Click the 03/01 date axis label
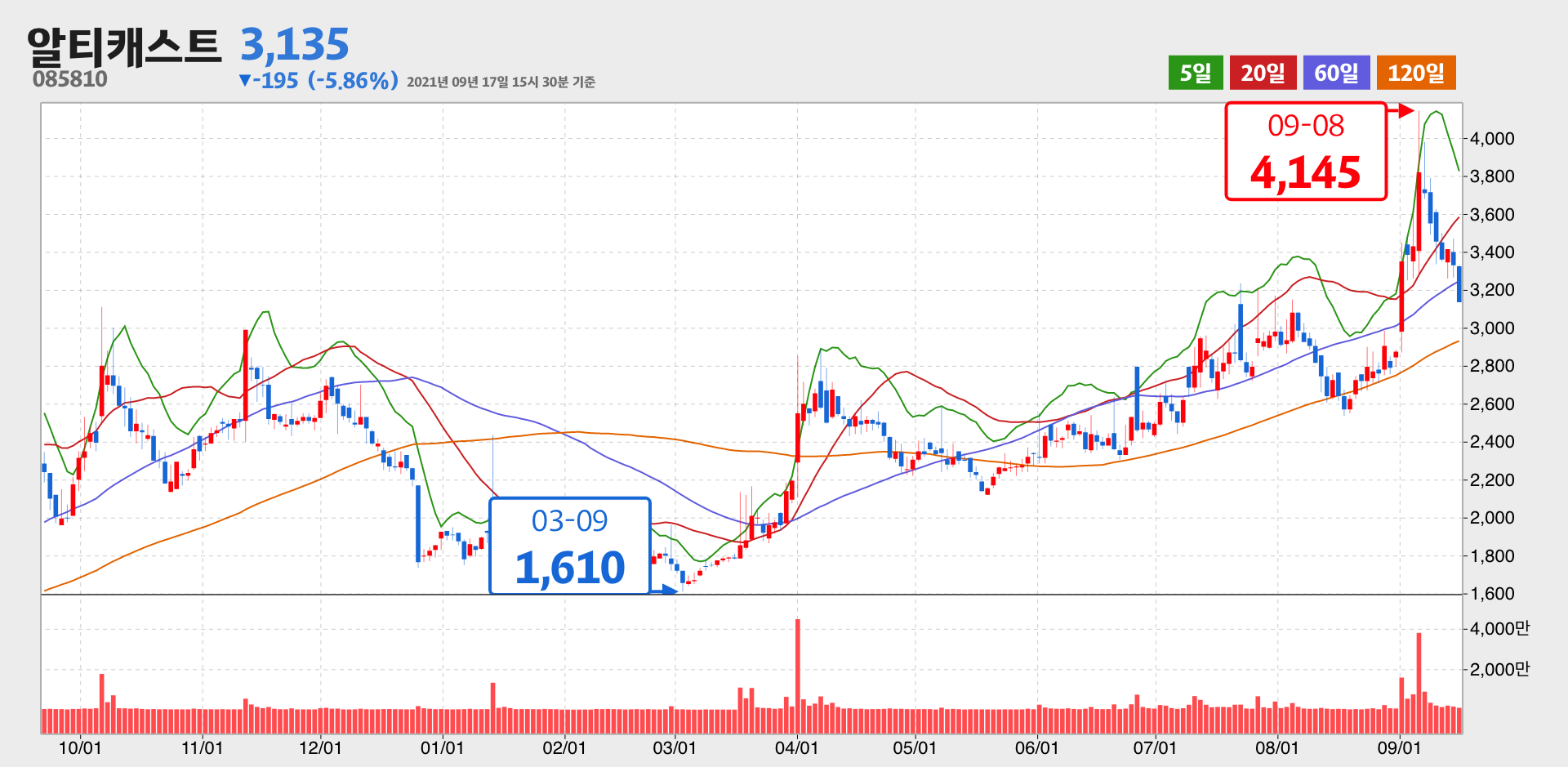This screenshot has width=1568, height=767. point(675,747)
